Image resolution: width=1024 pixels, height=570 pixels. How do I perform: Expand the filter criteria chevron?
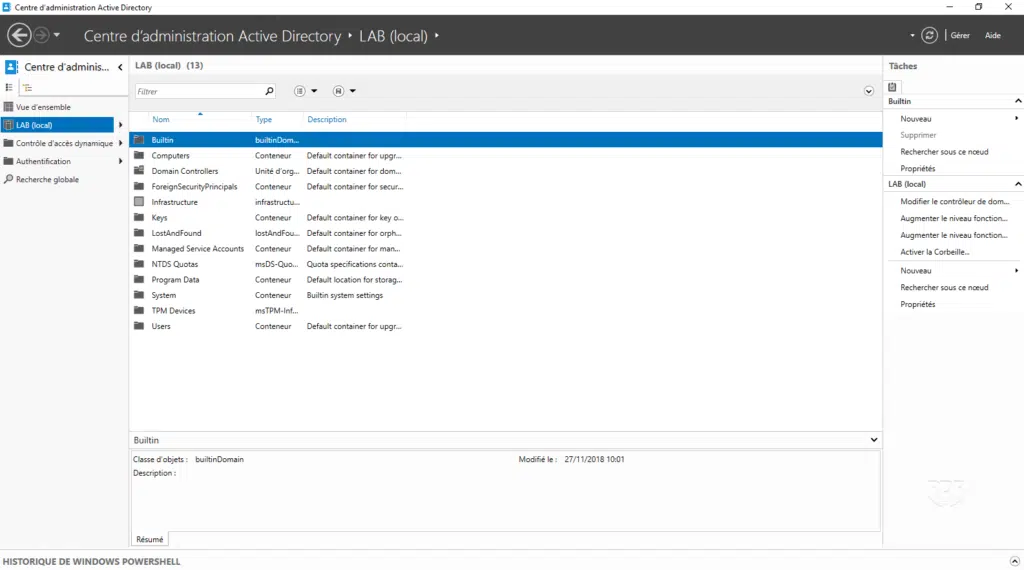869,91
